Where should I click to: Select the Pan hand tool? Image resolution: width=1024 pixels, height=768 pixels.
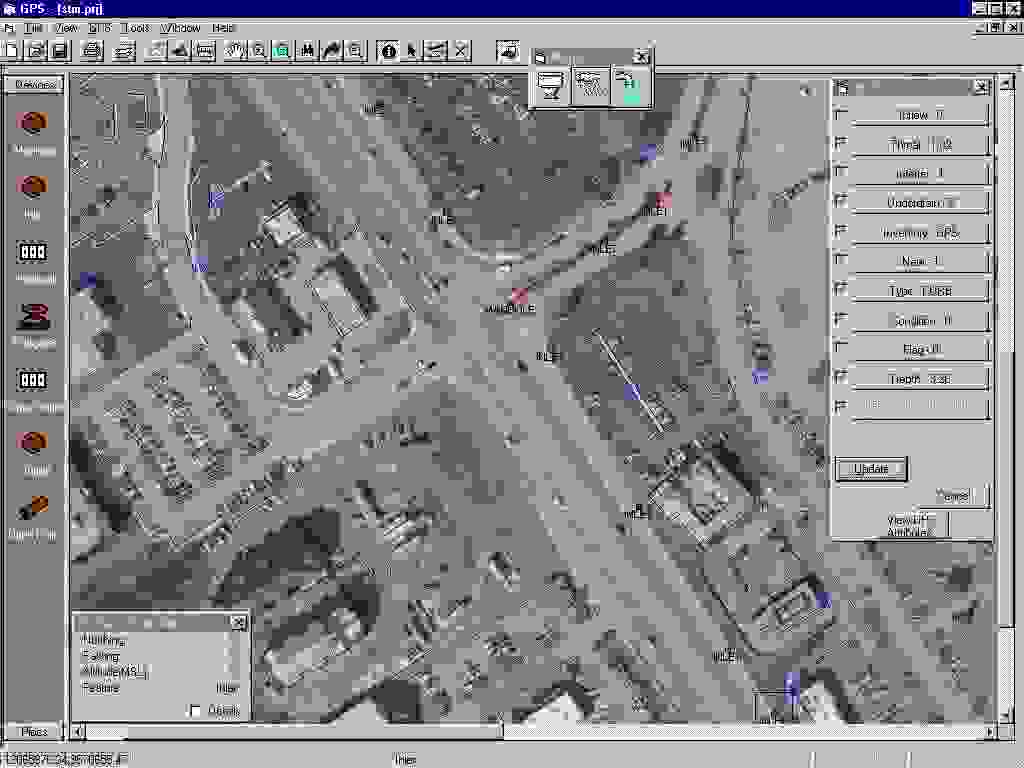point(235,51)
